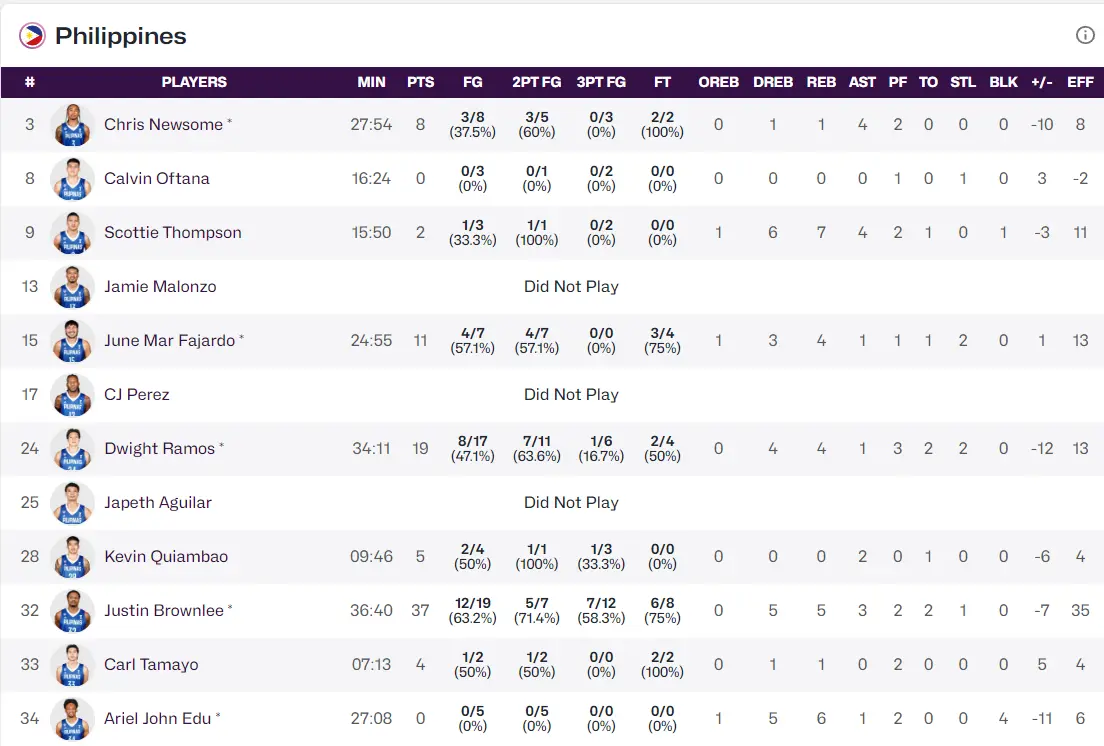Click the MIN column header

coord(371,82)
